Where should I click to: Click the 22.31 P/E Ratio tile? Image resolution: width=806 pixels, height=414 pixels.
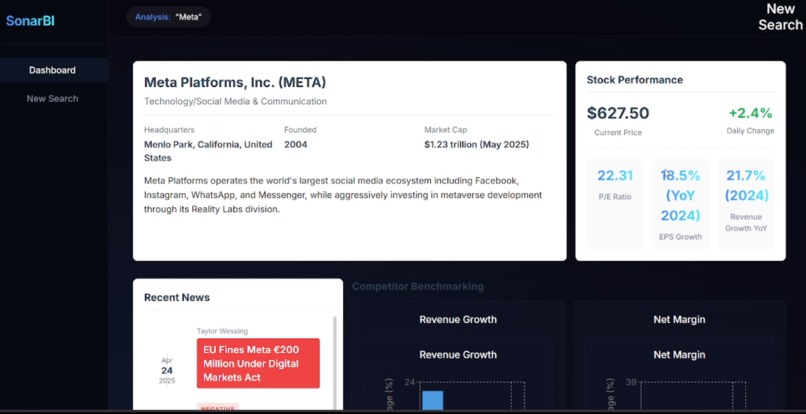615,204
